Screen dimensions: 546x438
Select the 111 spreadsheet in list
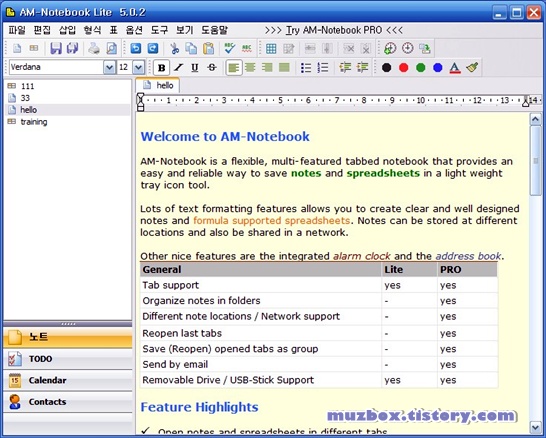[28, 86]
